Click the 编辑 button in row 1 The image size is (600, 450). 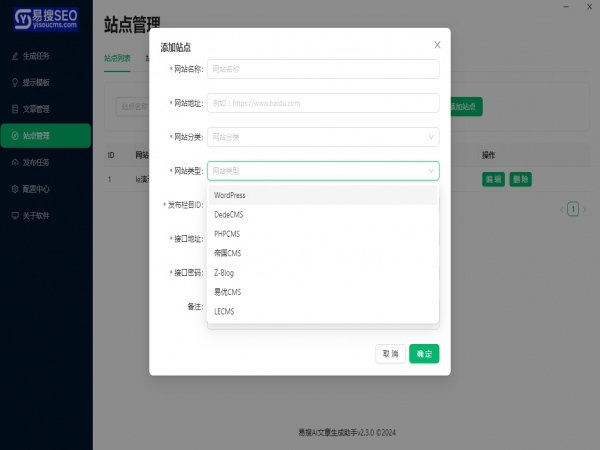(493, 179)
